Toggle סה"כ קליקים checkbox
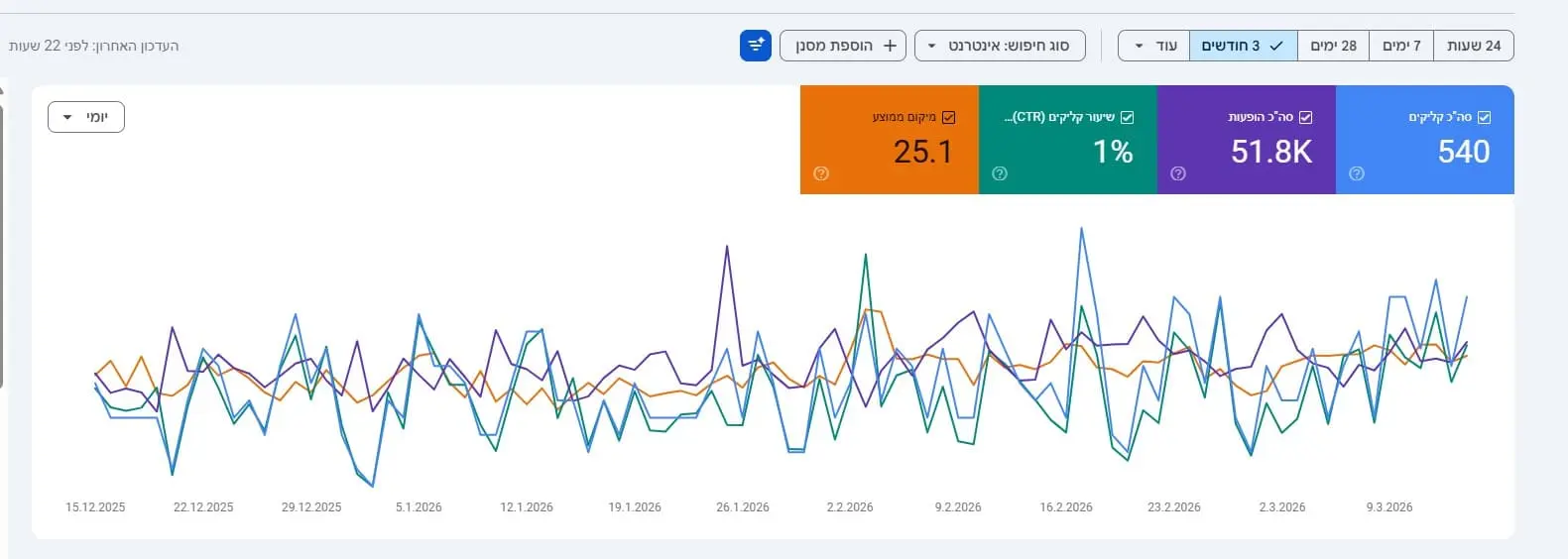 point(1485,117)
